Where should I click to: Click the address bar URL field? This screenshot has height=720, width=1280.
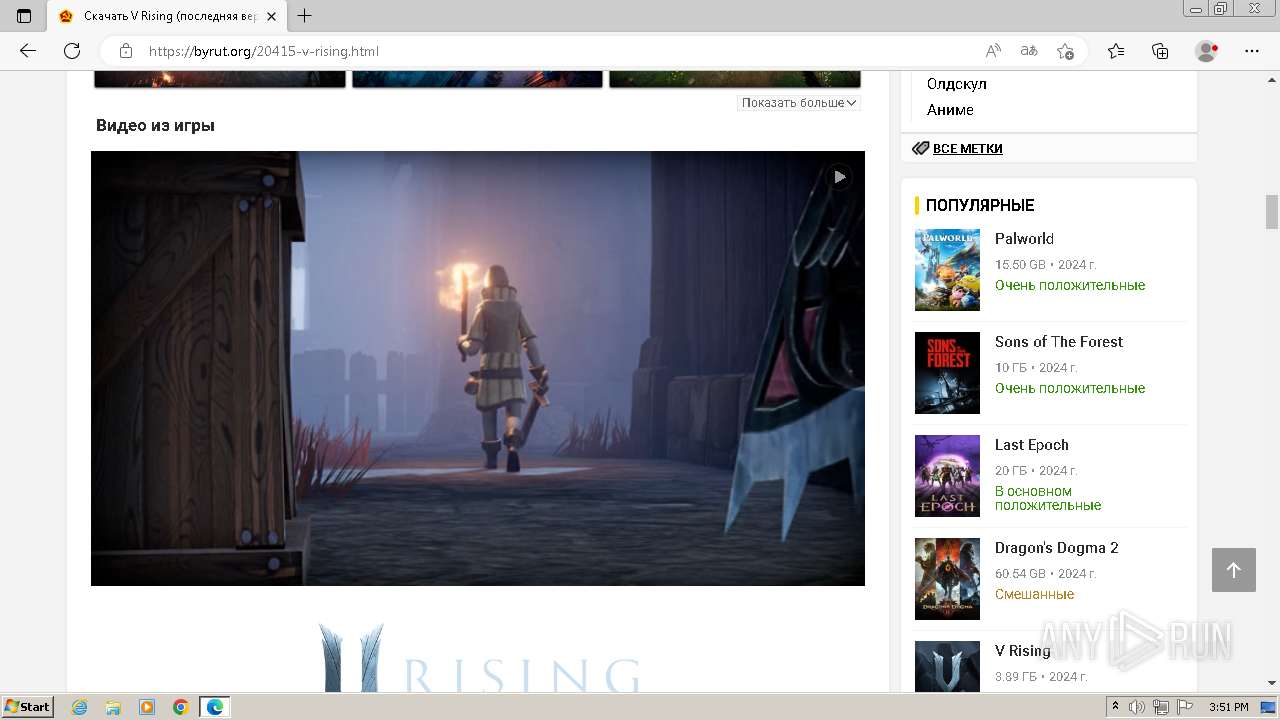[560, 51]
